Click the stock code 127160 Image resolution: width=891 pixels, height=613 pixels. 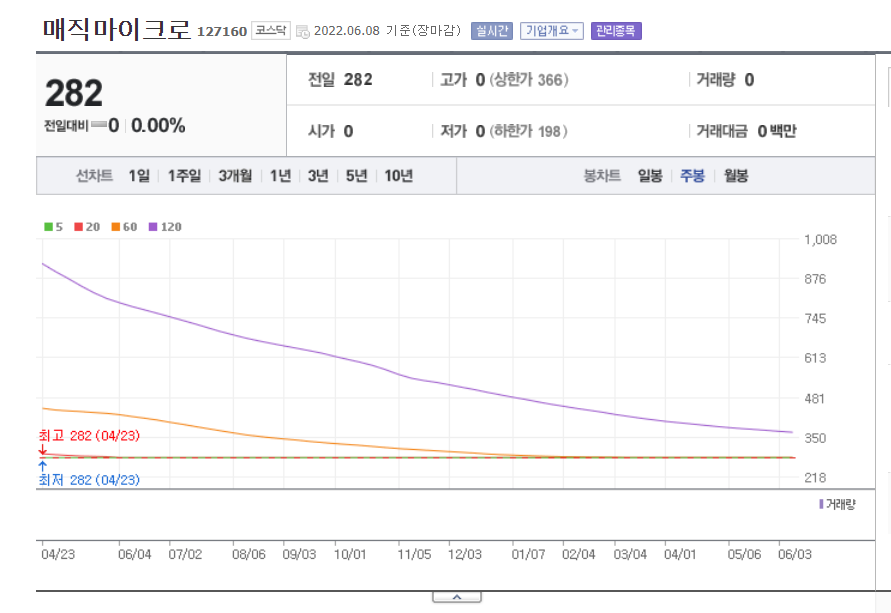(x=222, y=31)
